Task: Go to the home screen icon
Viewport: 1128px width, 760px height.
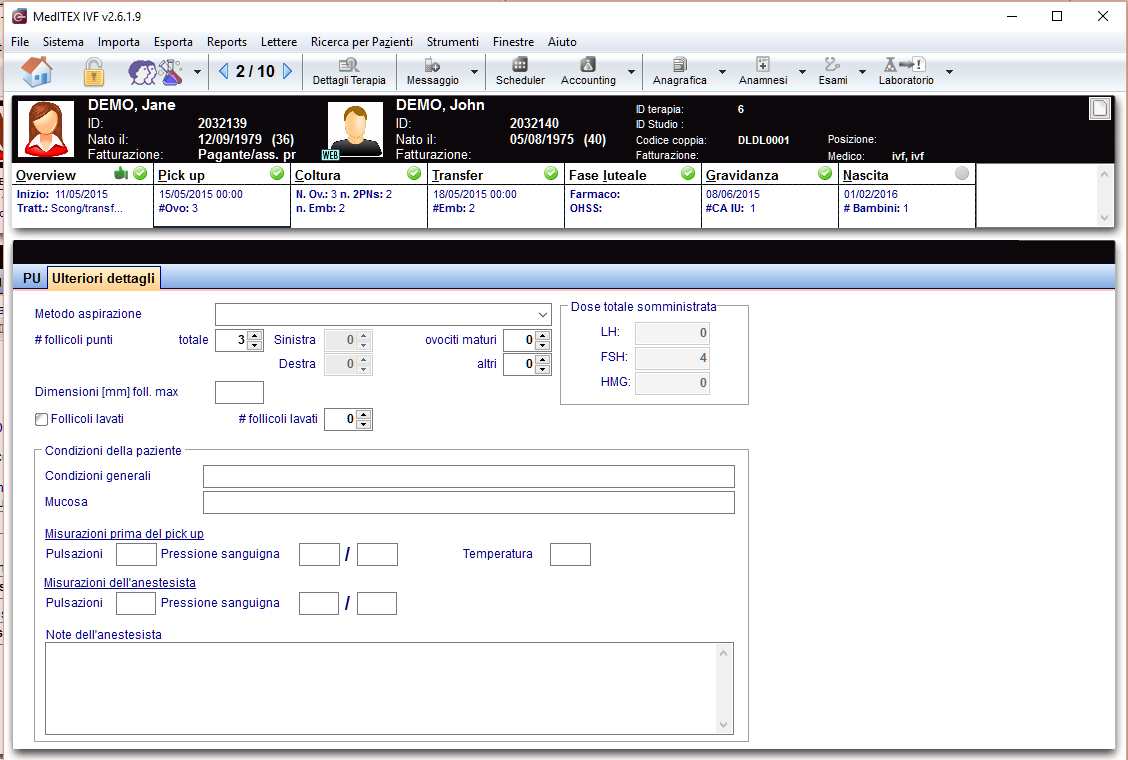Action: coord(37,71)
